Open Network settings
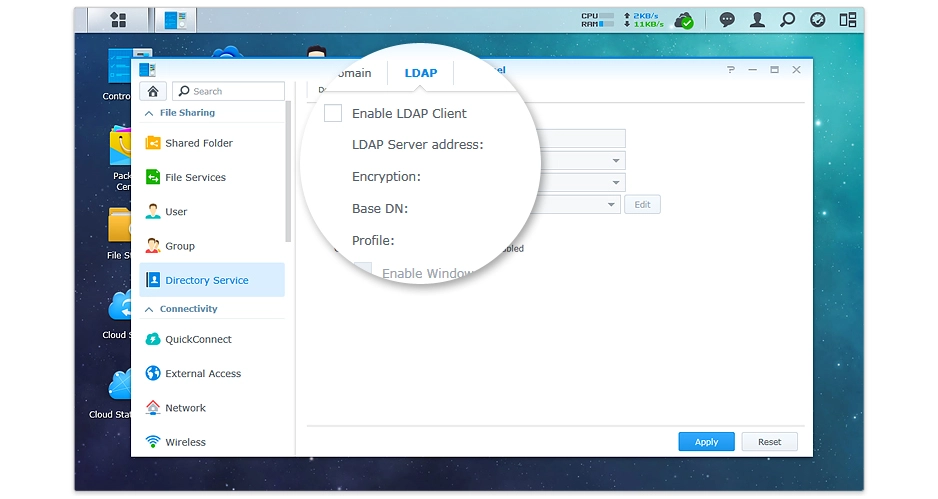The width and height of the screenshot is (938, 499). tap(212, 408)
